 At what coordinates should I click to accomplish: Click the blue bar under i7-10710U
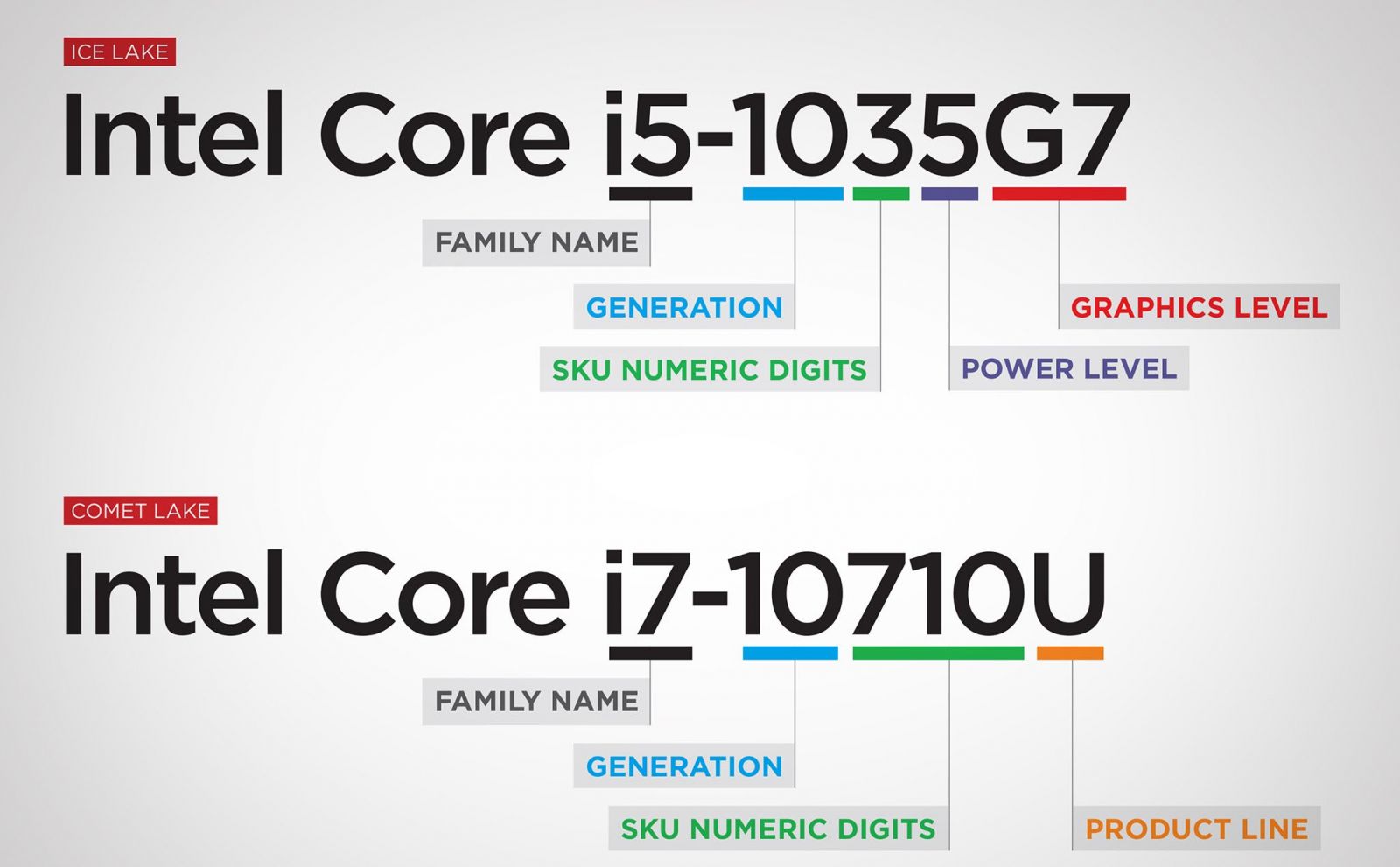(x=790, y=653)
